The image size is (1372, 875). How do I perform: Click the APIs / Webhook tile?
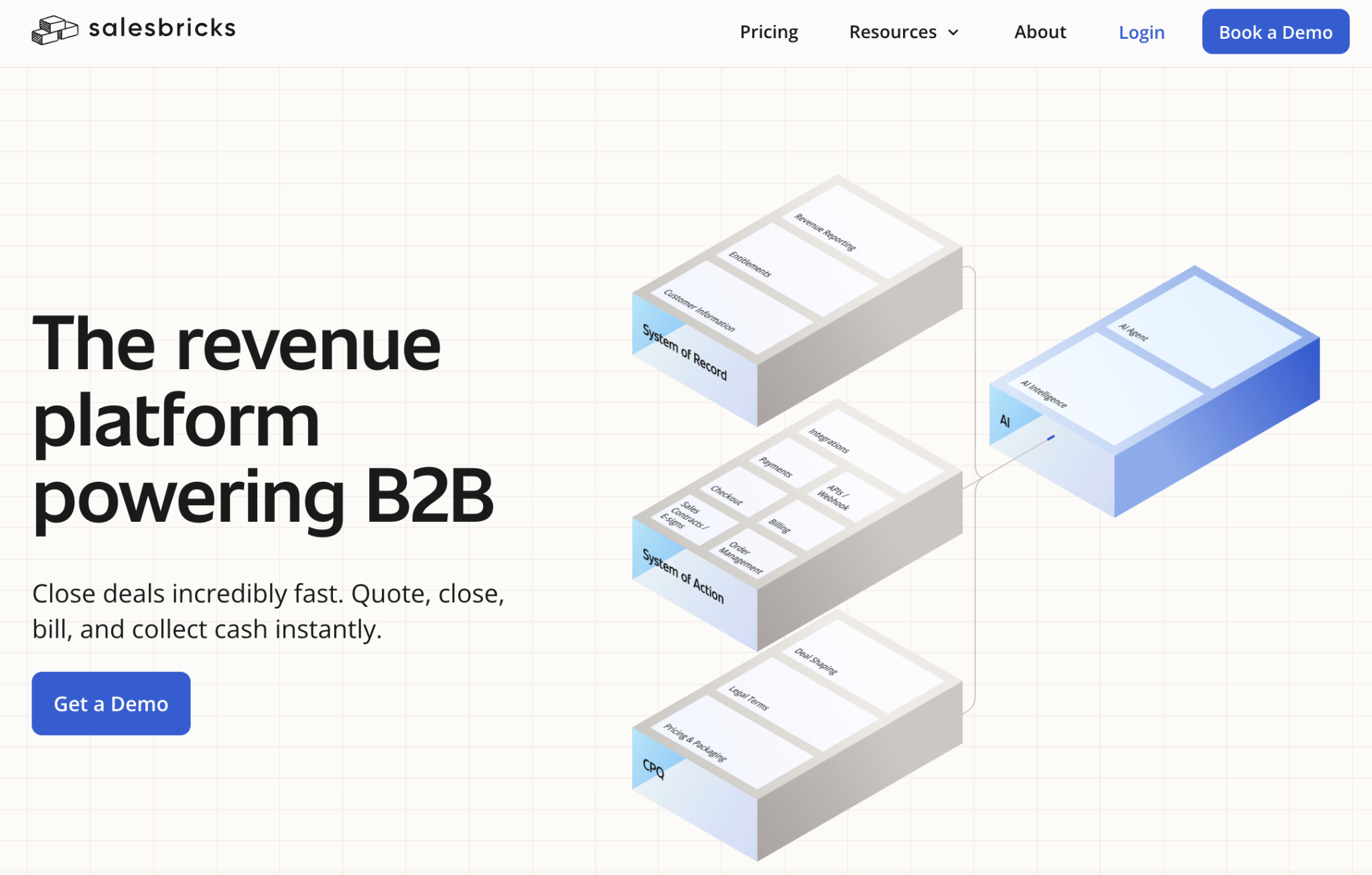point(851,495)
